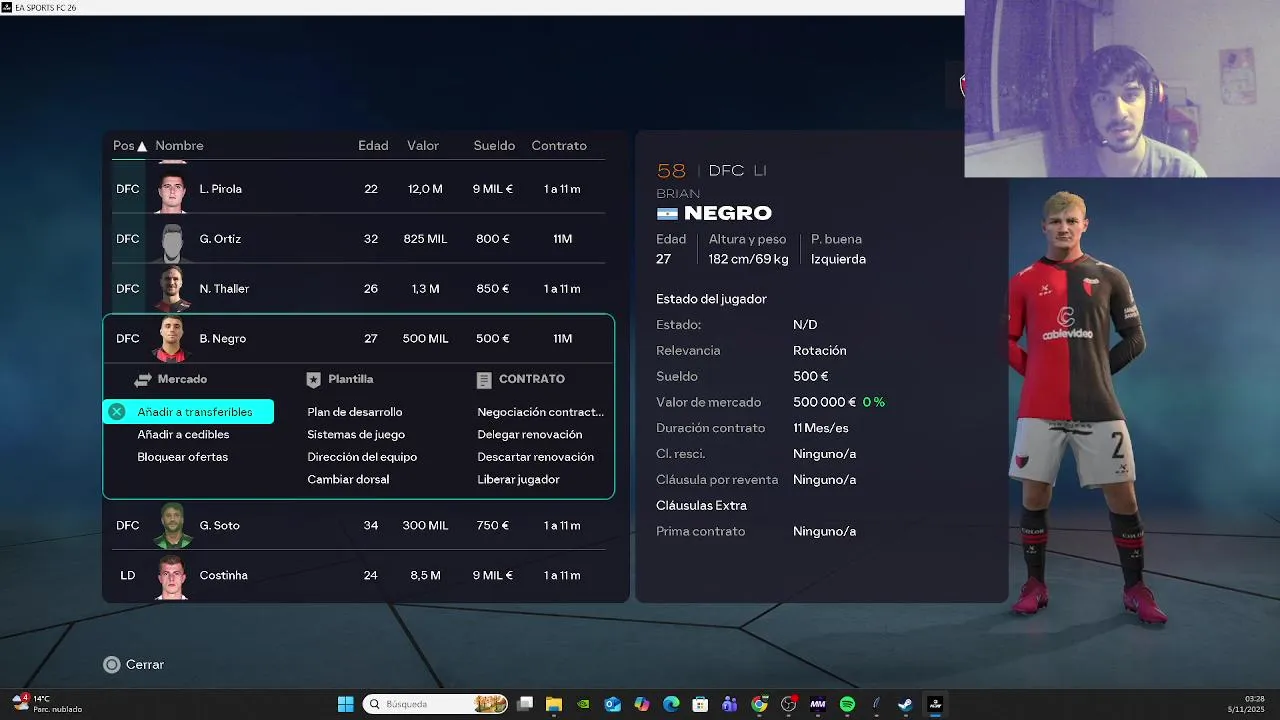This screenshot has height=720, width=1280.
Task: Open Windows Start menu
Action: pos(345,704)
